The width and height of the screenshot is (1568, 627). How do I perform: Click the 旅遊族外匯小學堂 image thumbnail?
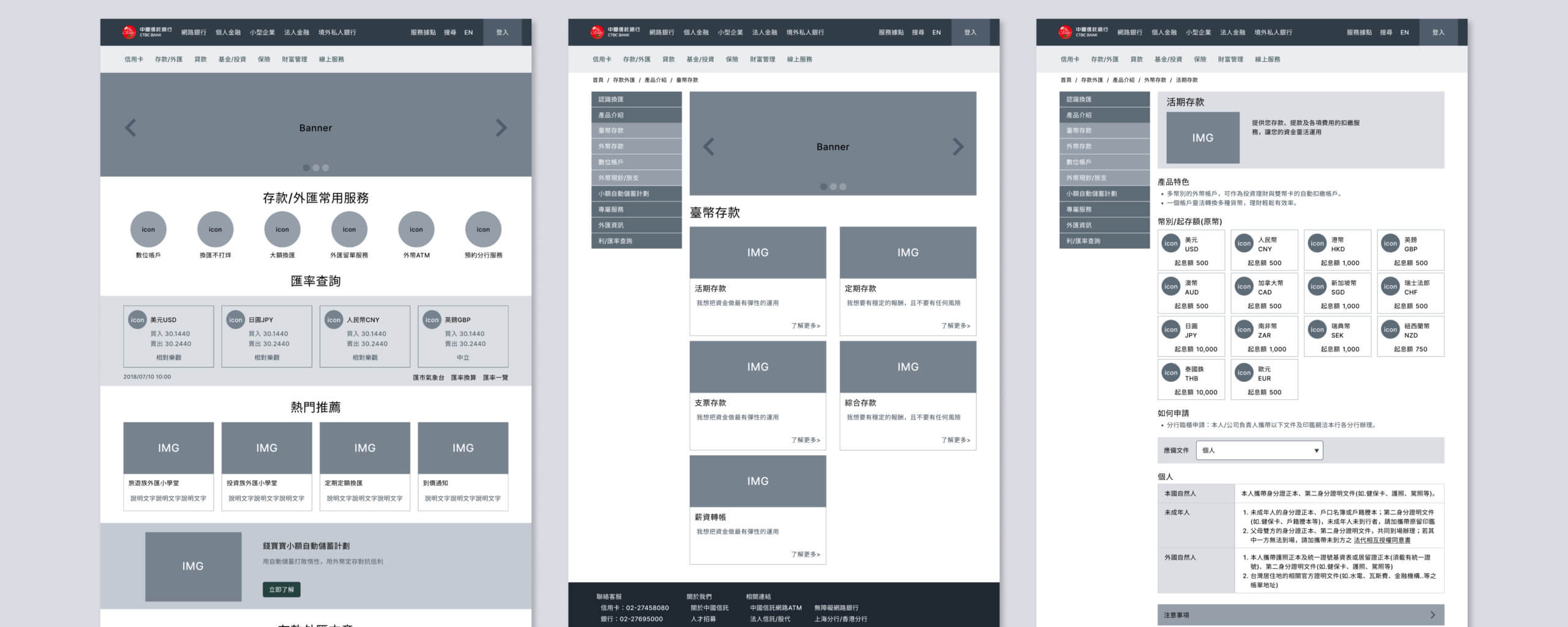[168, 448]
